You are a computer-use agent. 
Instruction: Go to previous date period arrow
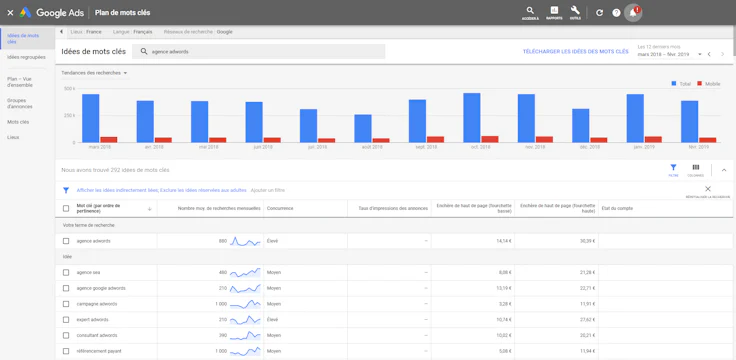pyautogui.click(x=709, y=54)
